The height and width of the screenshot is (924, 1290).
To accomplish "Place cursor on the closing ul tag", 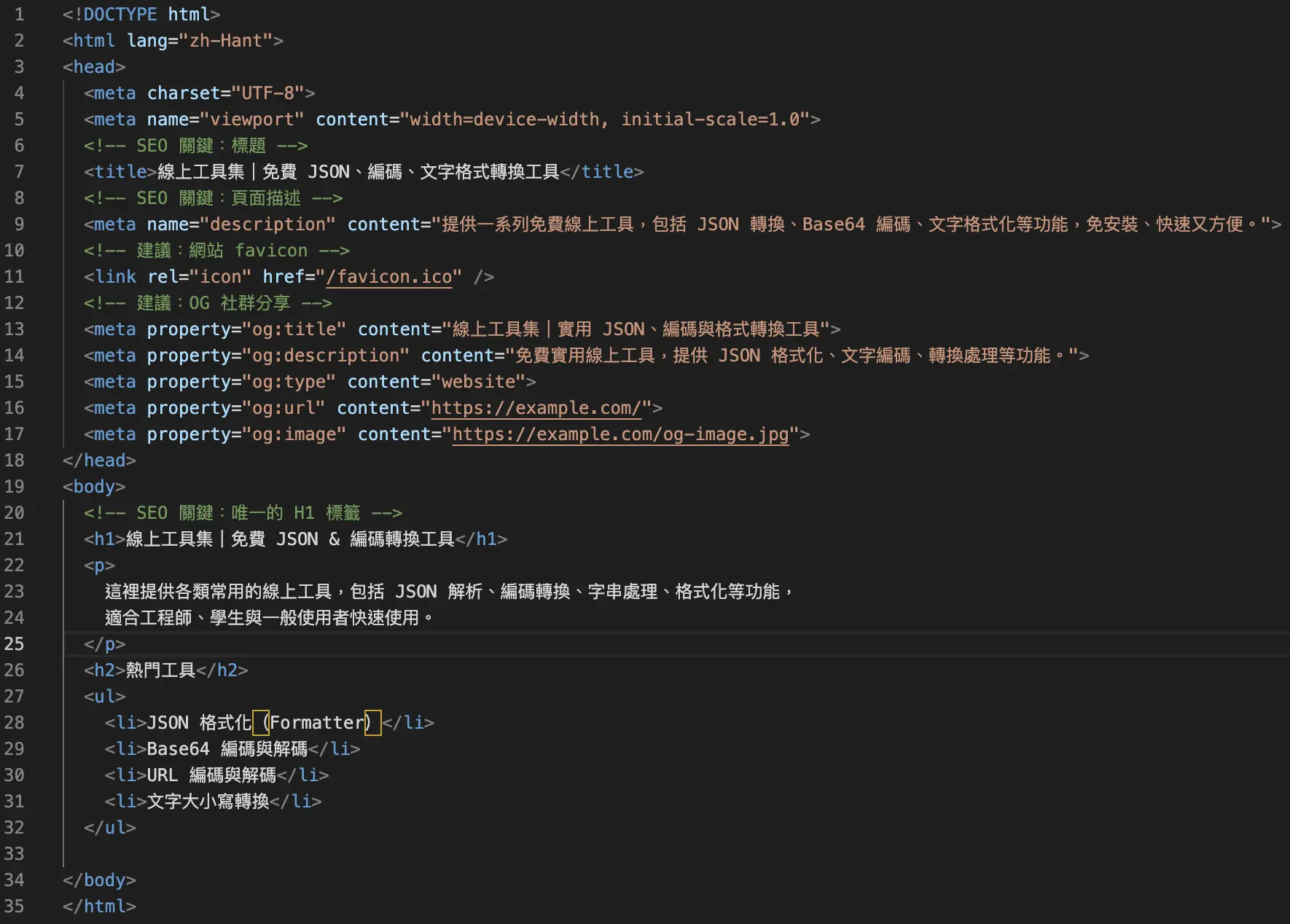I will (x=110, y=828).
